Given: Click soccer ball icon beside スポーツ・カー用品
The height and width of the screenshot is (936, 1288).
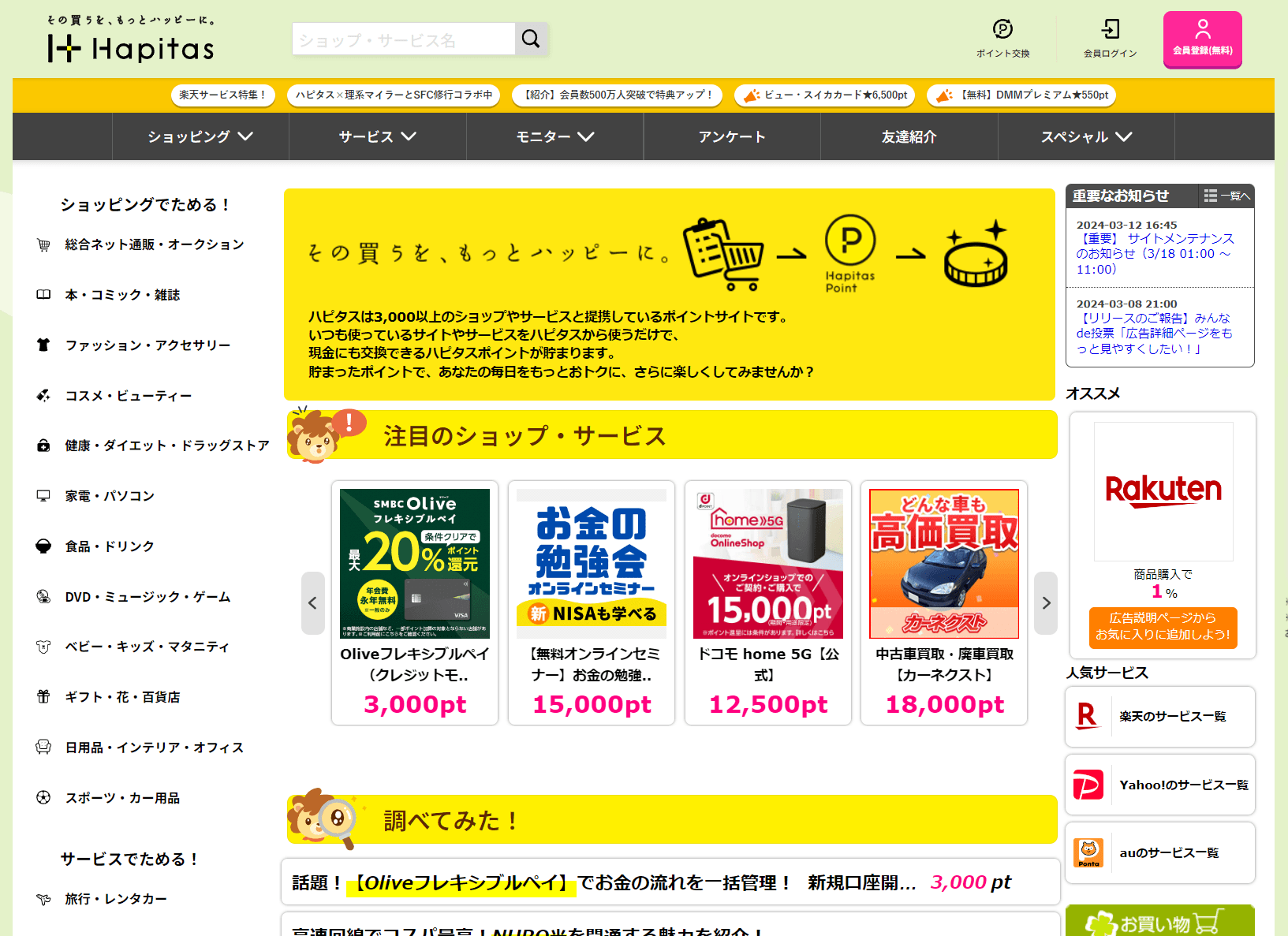Looking at the screenshot, I should (43, 798).
